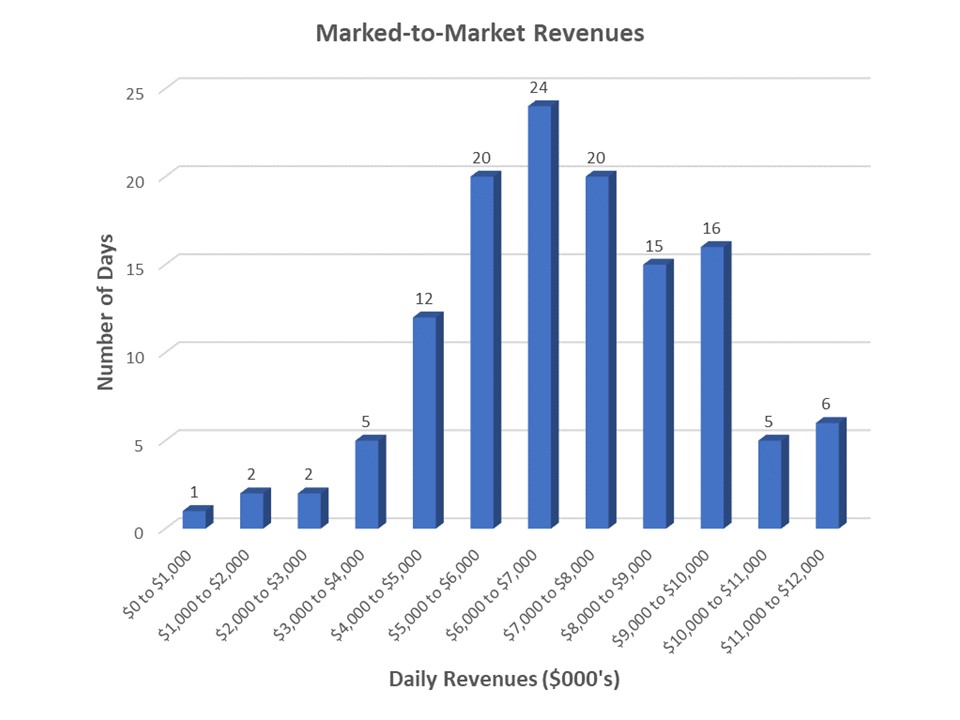
Task: Select the bar with data label 15
Action: click(x=655, y=395)
